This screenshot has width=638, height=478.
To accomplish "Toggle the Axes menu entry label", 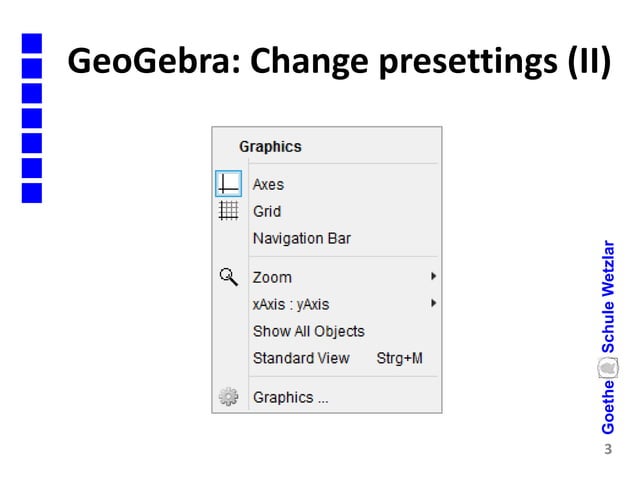I will [x=268, y=184].
